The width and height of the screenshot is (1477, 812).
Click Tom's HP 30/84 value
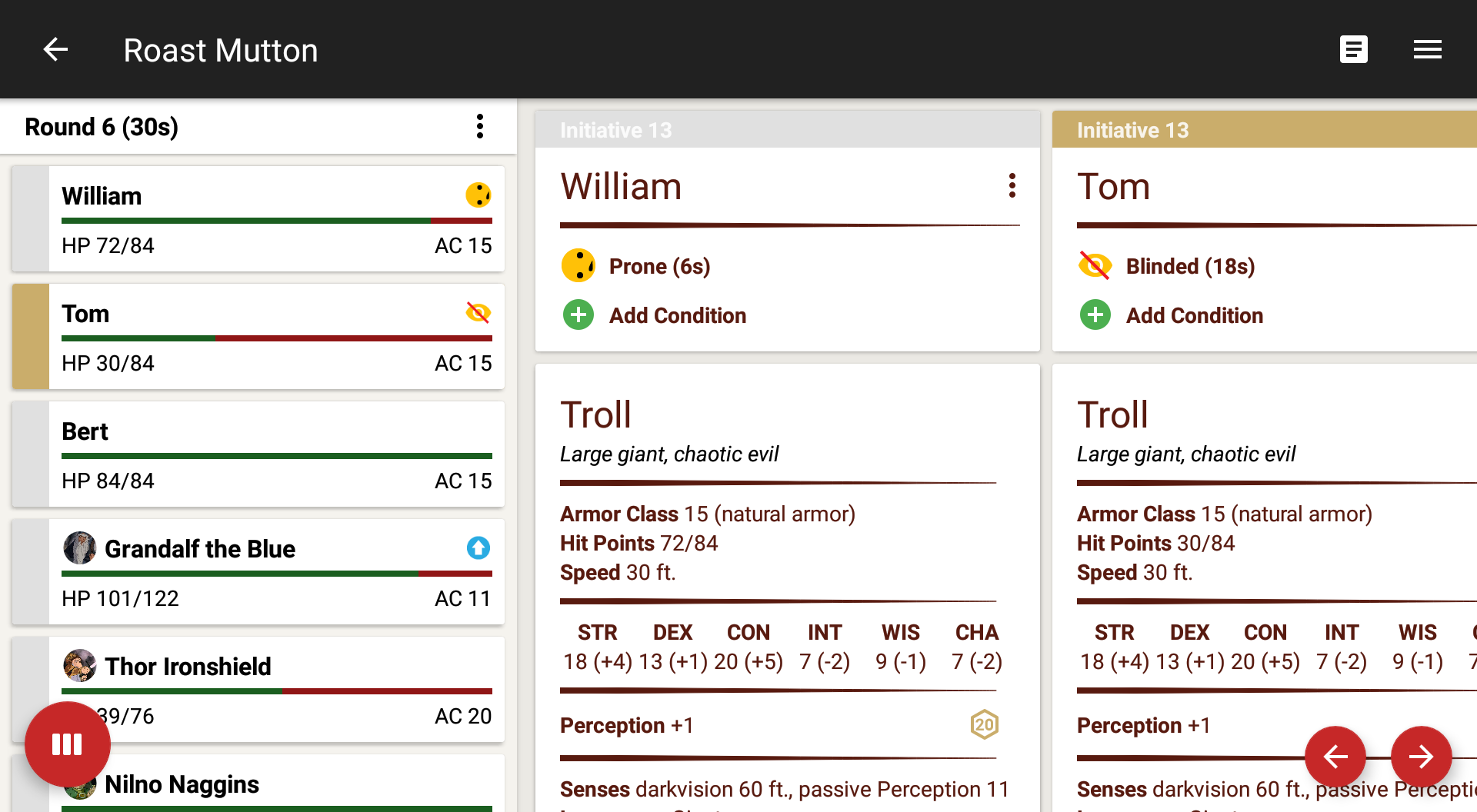108,363
